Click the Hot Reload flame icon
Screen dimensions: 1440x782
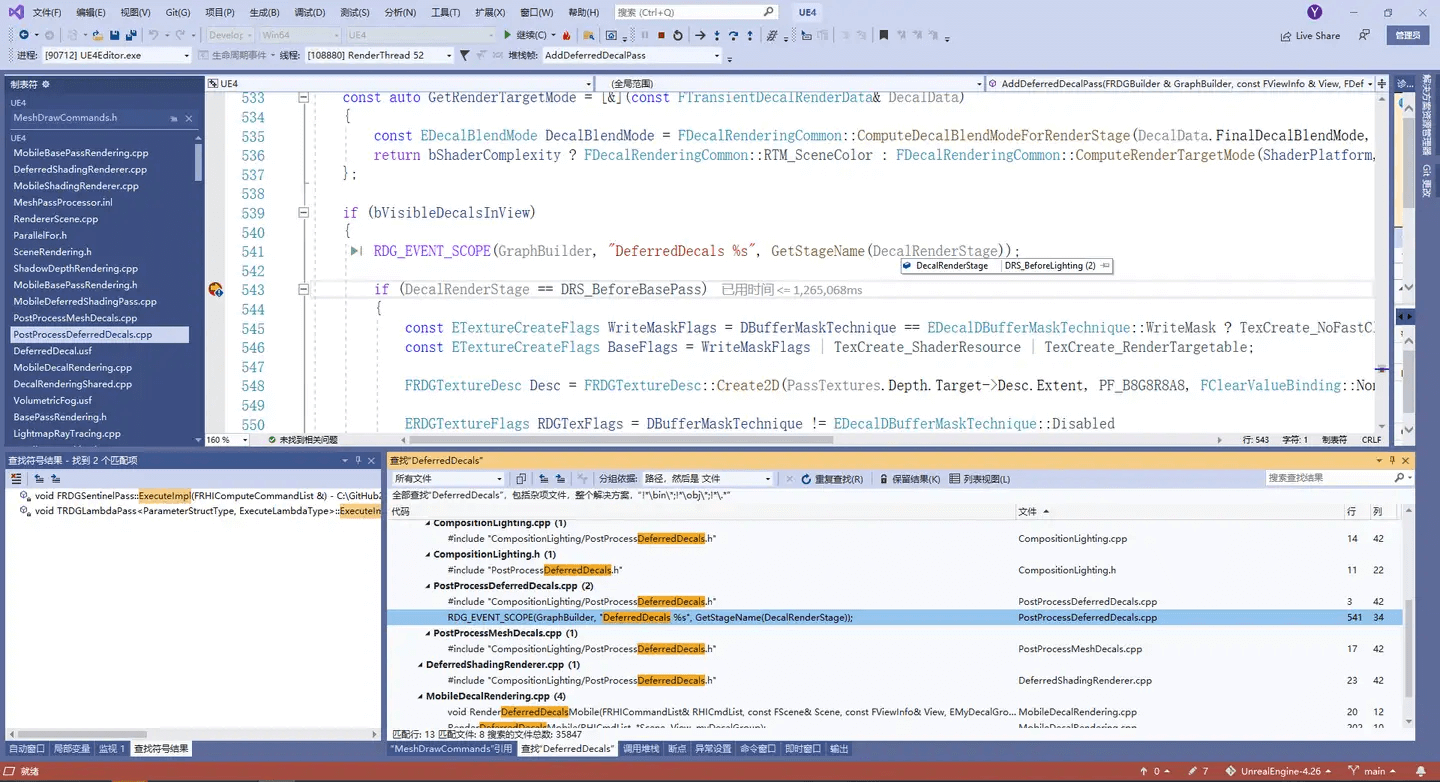[x=566, y=35]
